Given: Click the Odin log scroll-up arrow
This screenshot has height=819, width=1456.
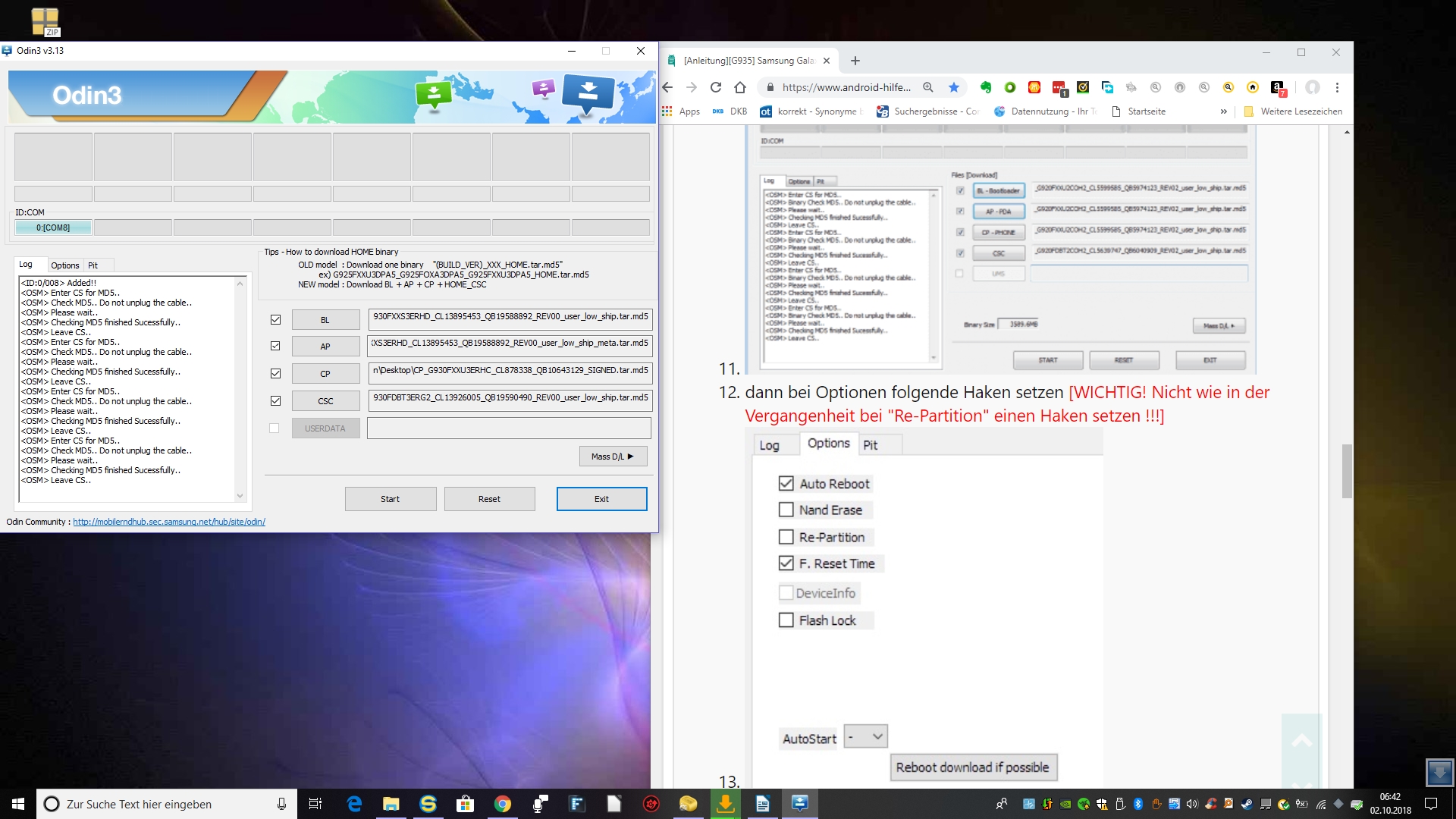Looking at the screenshot, I should tap(240, 284).
